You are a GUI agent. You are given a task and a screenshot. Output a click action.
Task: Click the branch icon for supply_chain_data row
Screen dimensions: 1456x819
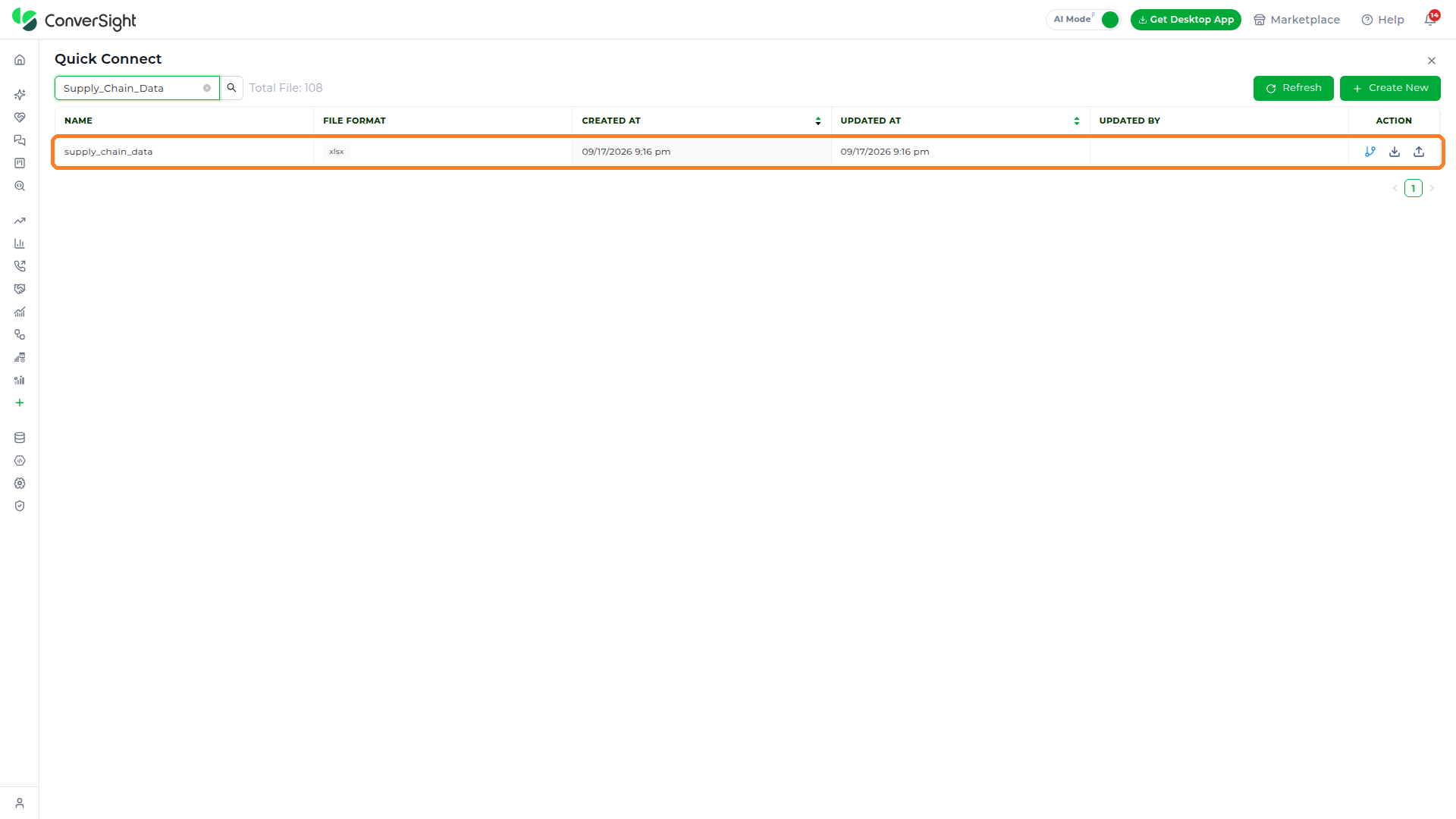1370,152
